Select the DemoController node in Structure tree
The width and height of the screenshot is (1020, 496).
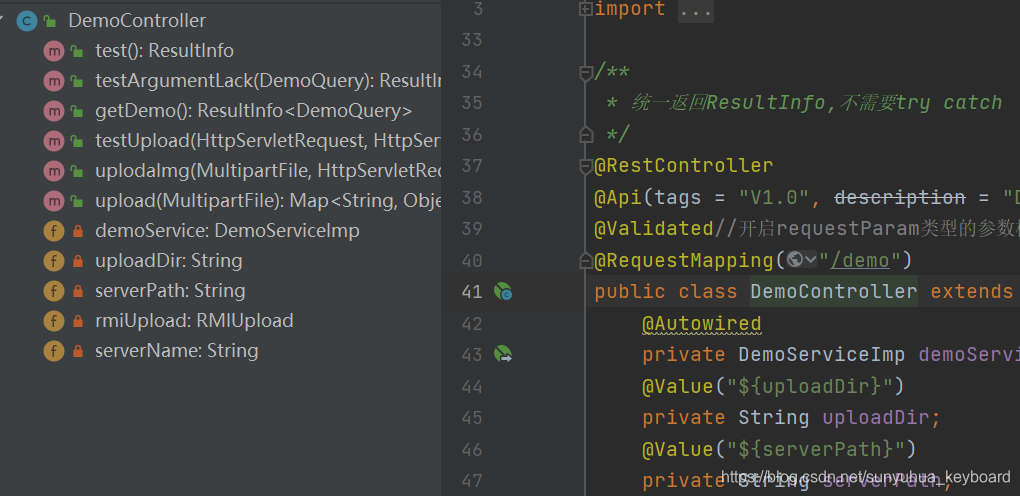coord(137,21)
